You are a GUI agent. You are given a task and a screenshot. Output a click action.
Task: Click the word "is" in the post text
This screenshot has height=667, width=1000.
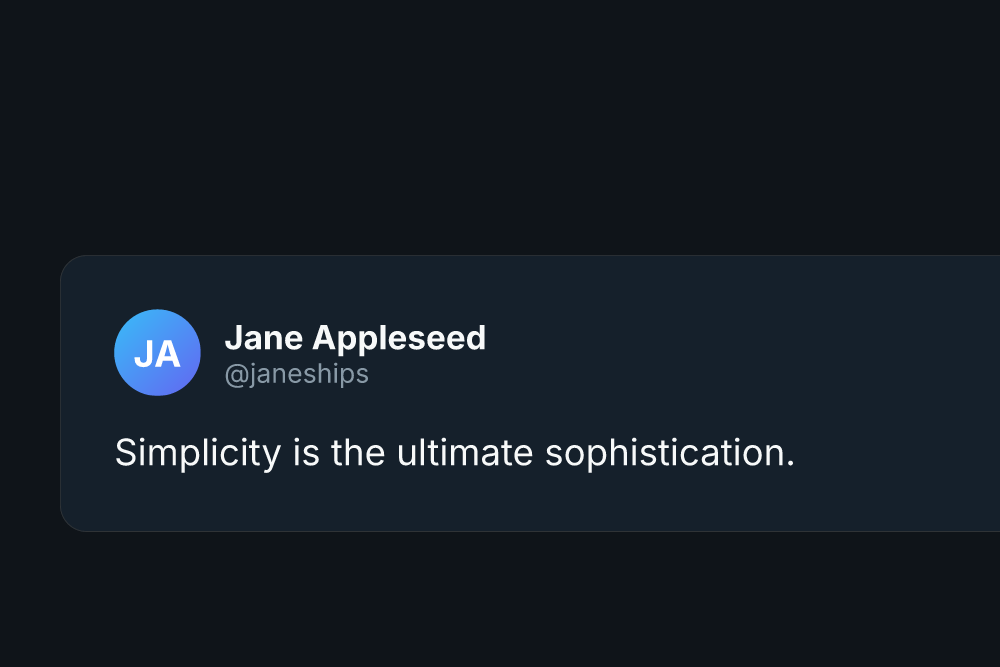306,453
